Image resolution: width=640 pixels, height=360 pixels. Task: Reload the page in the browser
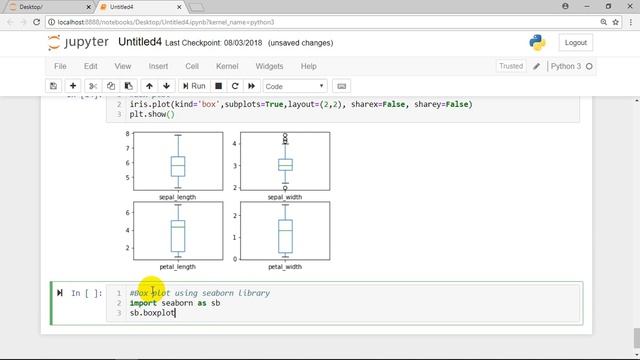[x=36, y=22]
